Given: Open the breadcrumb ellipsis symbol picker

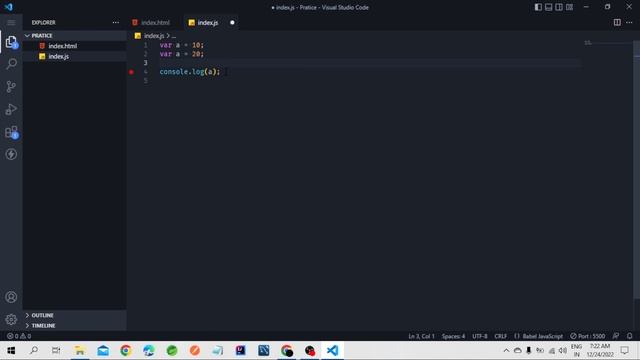Looking at the screenshot, I should [x=174, y=36].
